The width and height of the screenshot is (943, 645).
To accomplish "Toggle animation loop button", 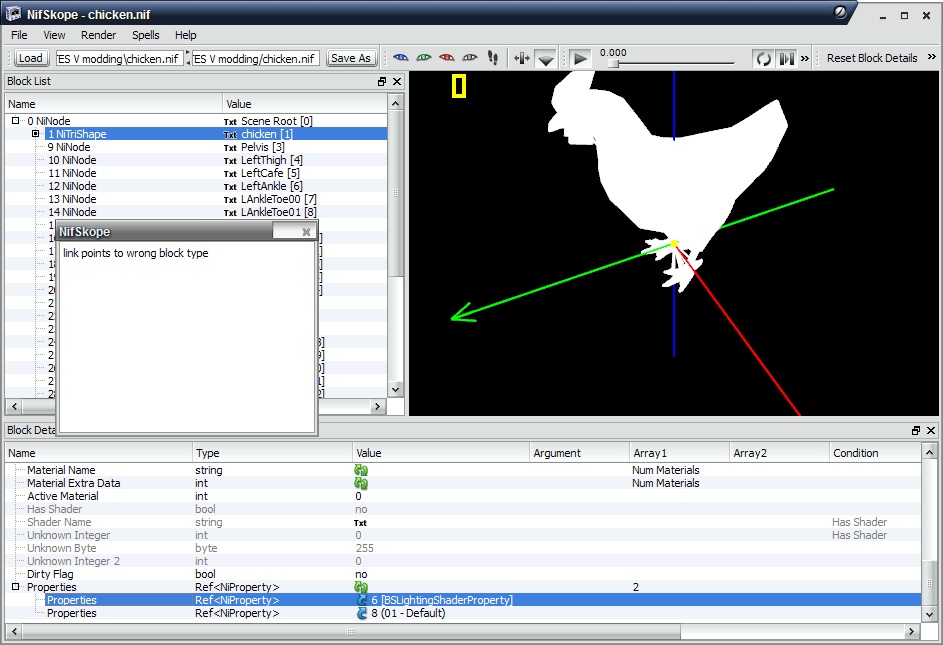I will click(763, 59).
